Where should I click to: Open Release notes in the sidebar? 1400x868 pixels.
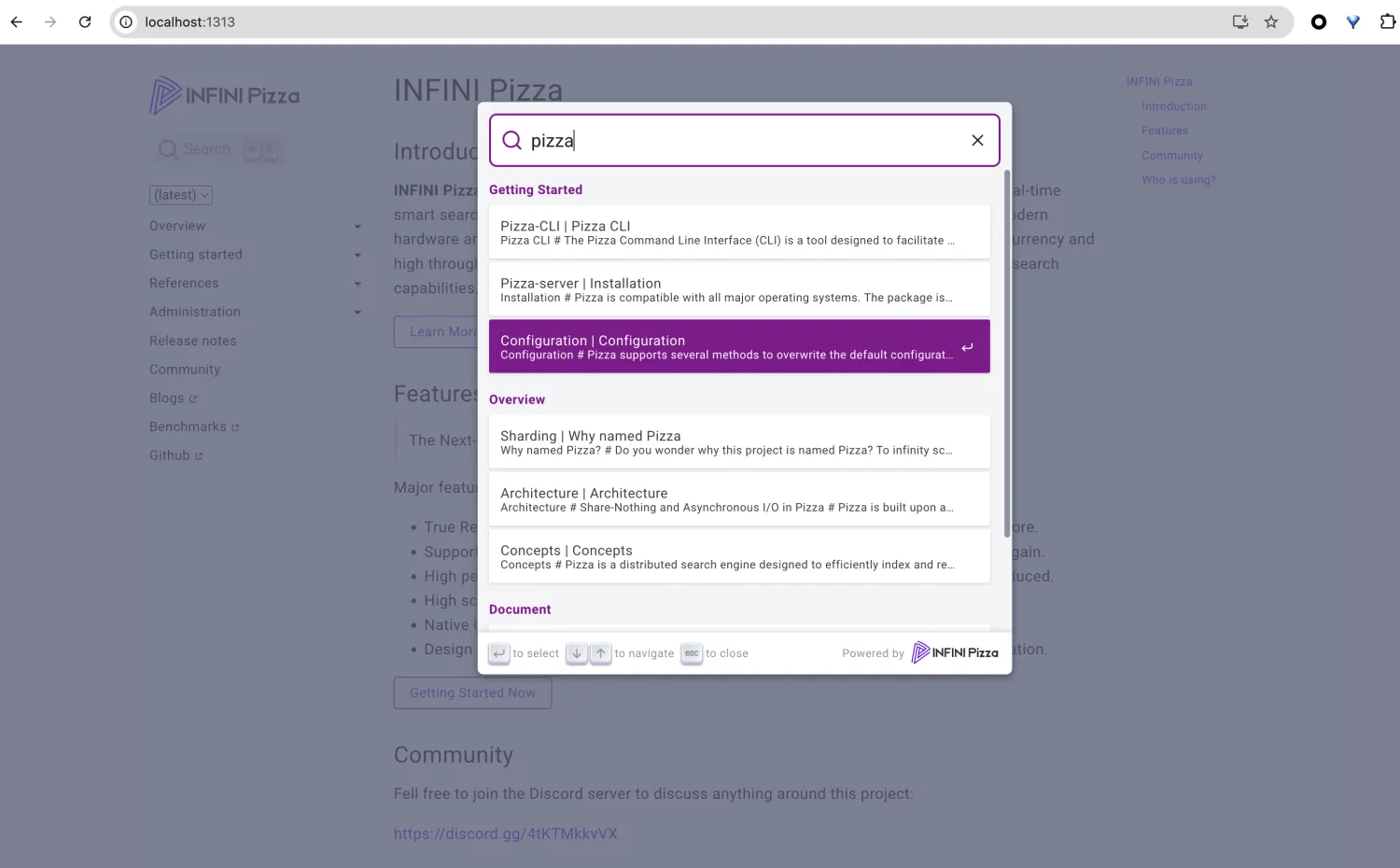pyautogui.click(x=193, y=341)
